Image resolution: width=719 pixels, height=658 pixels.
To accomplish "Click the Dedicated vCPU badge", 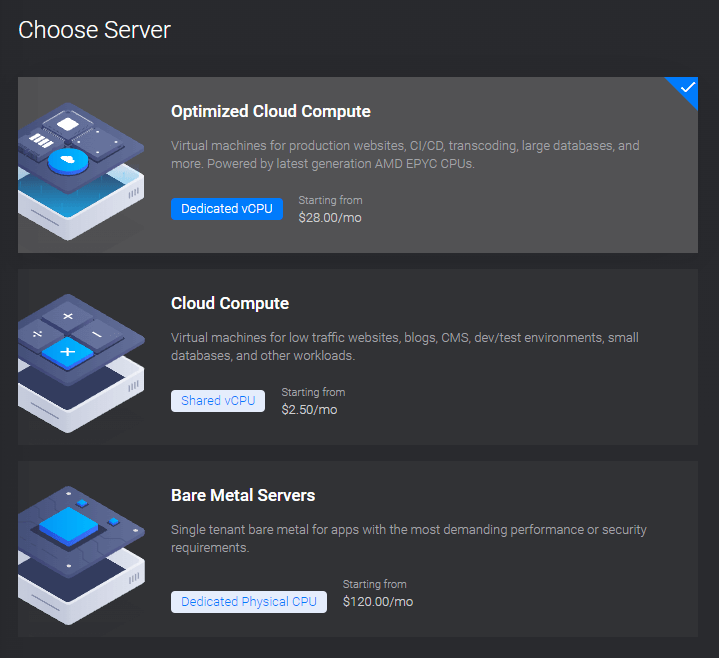I will [x=227, y=209].
